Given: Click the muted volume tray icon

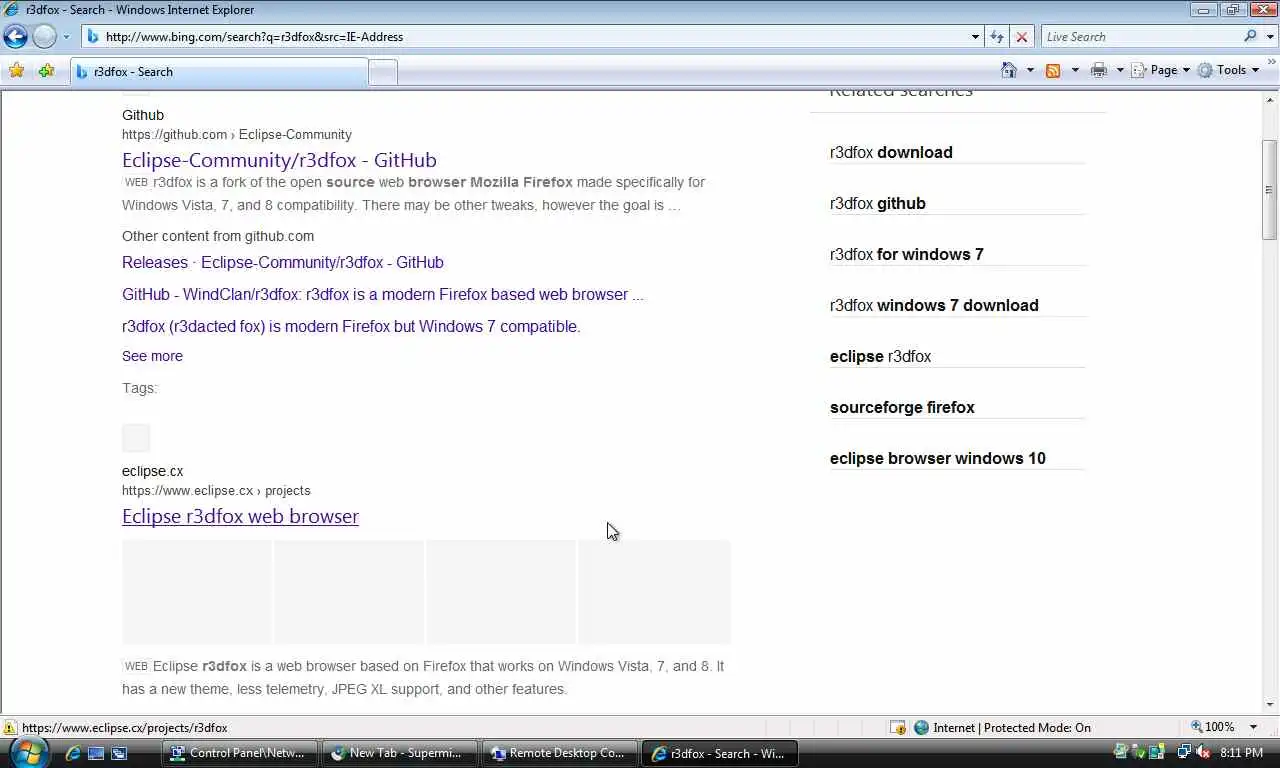Looking at the screenshot, I should (1202, 752).
